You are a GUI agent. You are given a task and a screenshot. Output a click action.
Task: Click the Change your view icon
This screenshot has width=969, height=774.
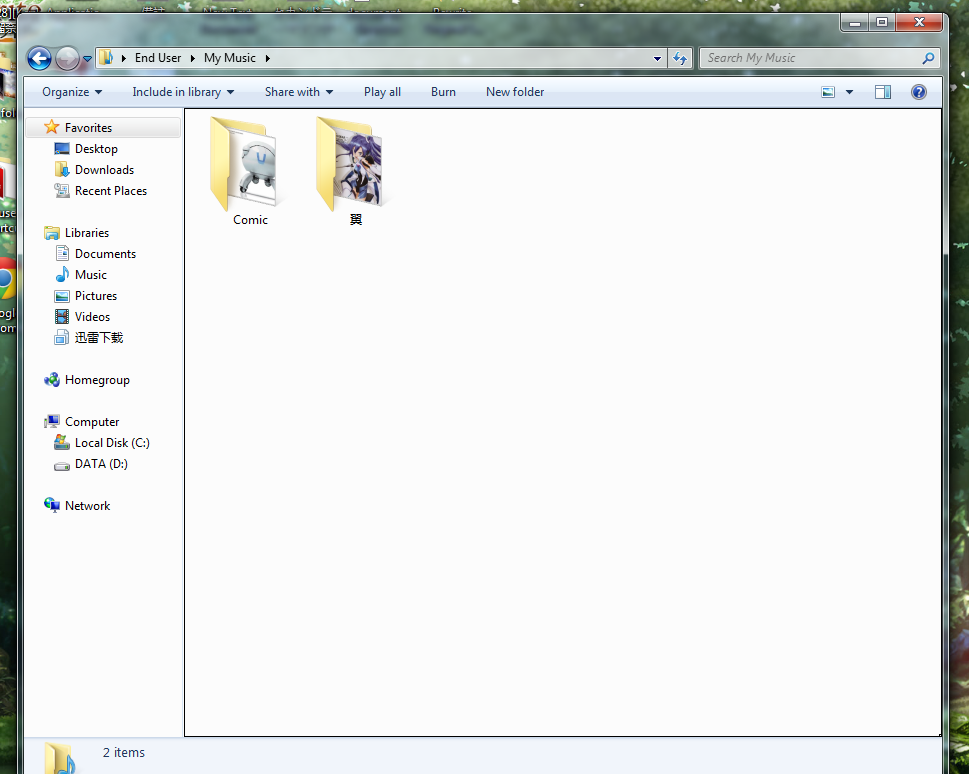(828, 92)
